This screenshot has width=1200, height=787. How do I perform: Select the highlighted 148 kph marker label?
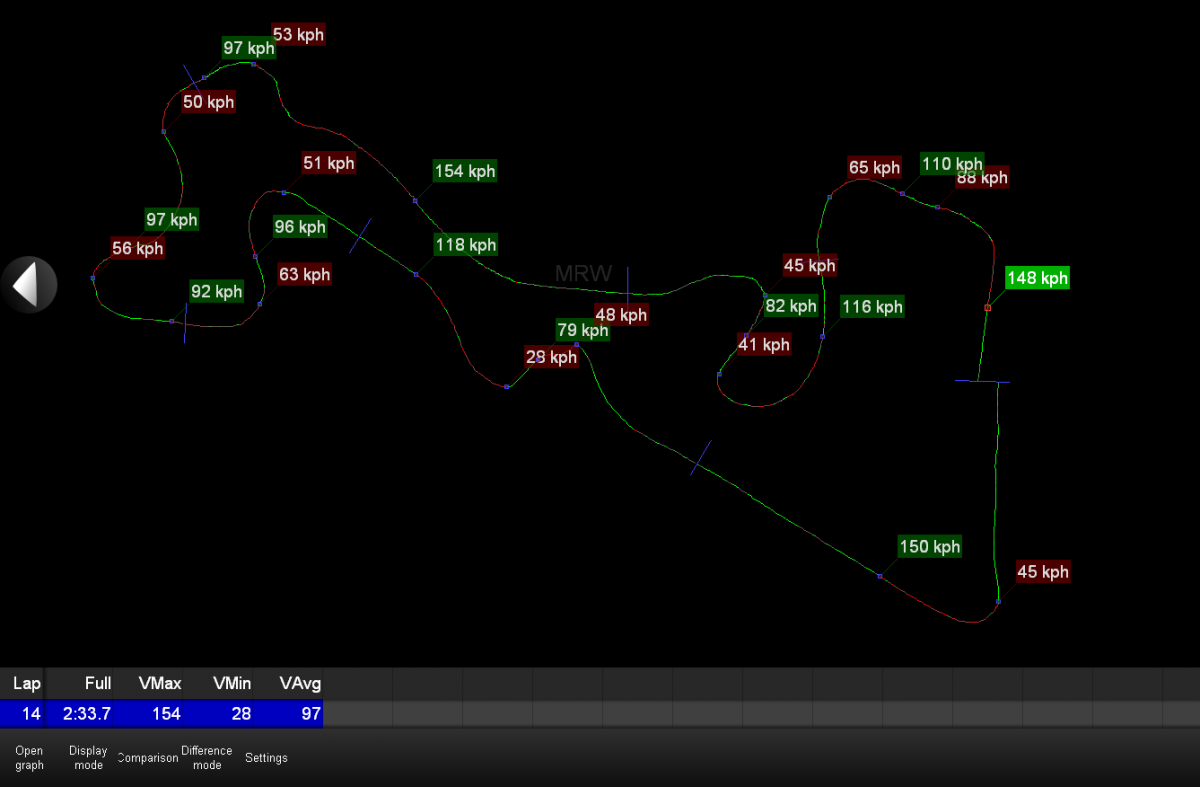[x=1037, y=278]
